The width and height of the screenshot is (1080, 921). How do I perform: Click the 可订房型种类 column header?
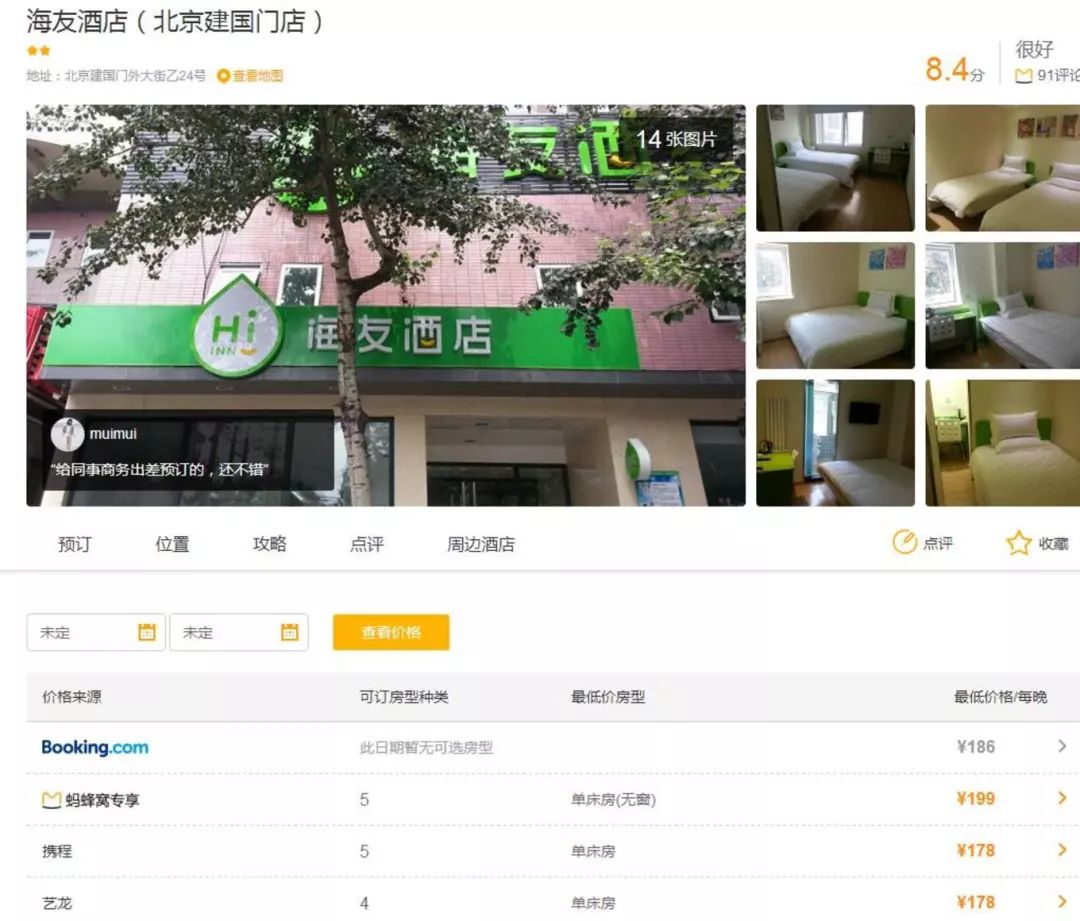pos(404,697)
